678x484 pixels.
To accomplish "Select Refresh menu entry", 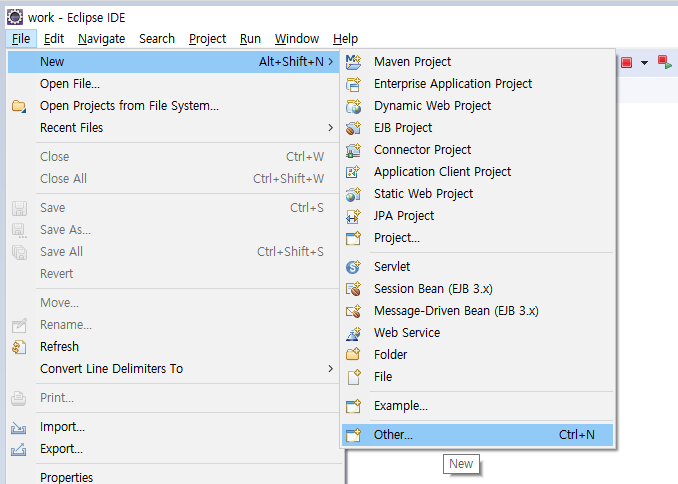I will tap(173, 347).
